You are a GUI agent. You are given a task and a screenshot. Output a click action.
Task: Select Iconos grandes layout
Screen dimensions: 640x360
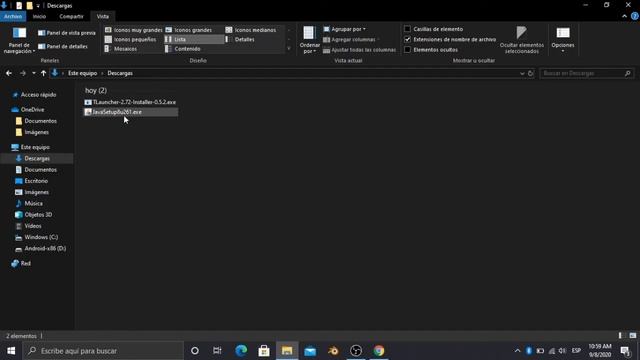coord(189,30)
